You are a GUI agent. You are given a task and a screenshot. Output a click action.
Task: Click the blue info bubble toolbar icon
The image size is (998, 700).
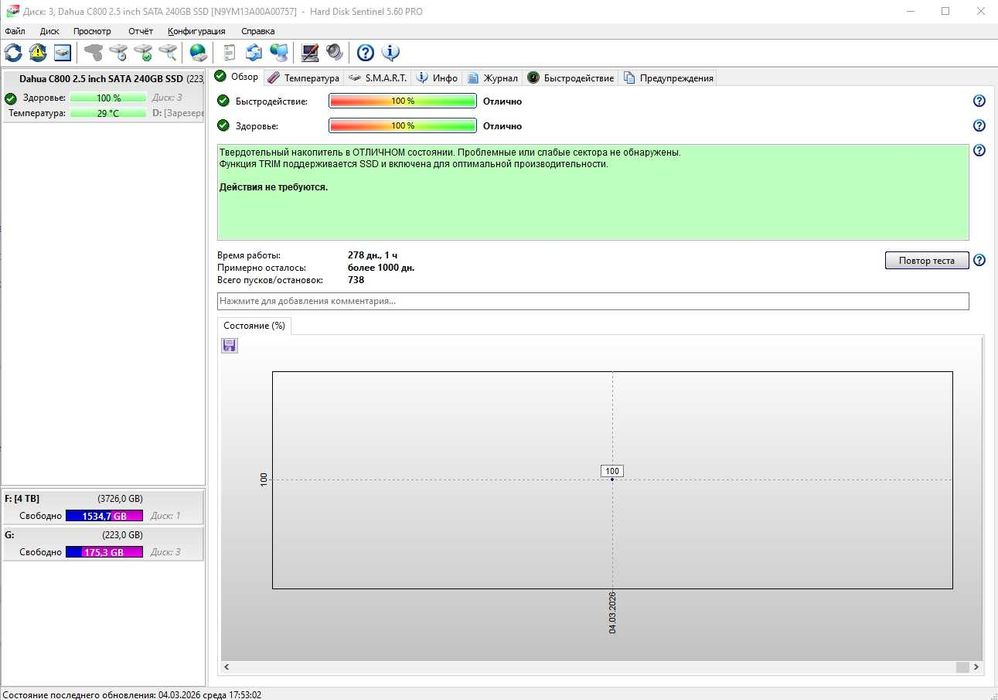[x=391, y=52]
